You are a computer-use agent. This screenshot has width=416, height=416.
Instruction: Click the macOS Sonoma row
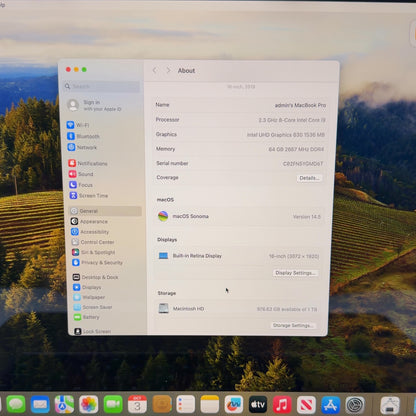[239, 217]
